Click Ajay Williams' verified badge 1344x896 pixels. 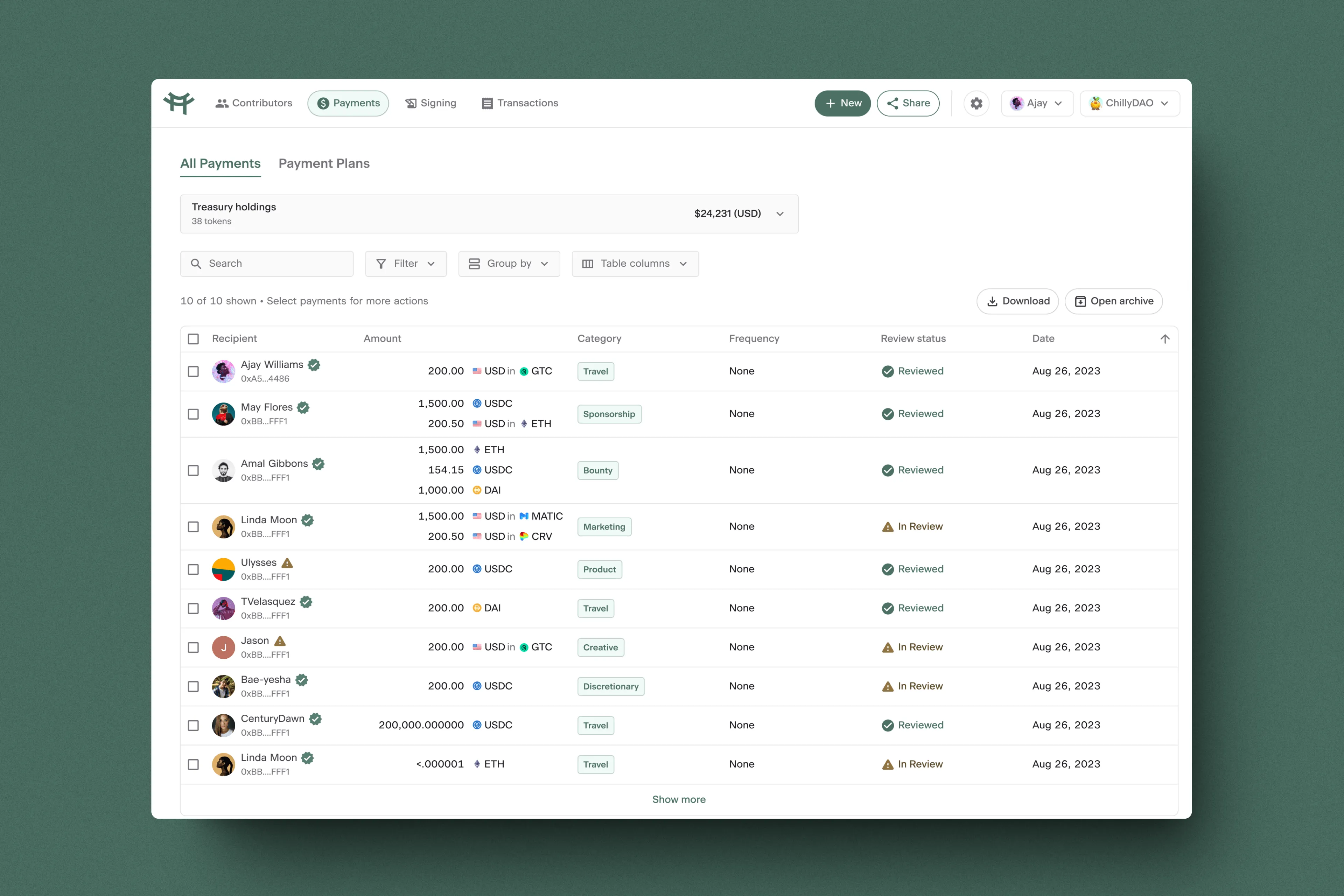pyautogui.click(x=314, y=365)
